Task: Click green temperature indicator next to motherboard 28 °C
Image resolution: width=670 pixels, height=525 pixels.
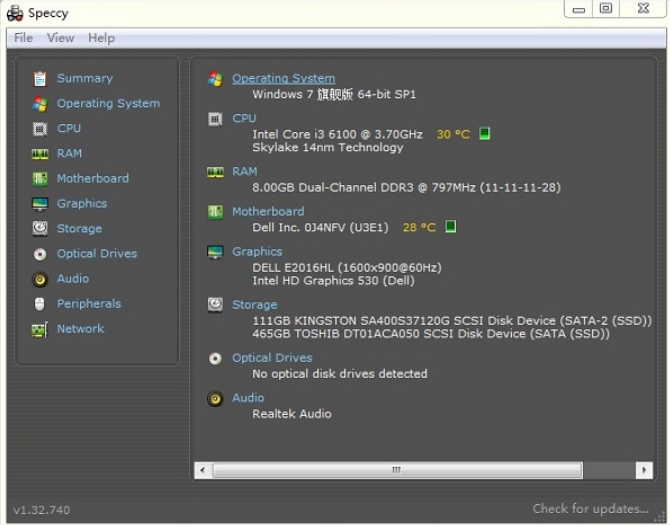Action: 450,226
